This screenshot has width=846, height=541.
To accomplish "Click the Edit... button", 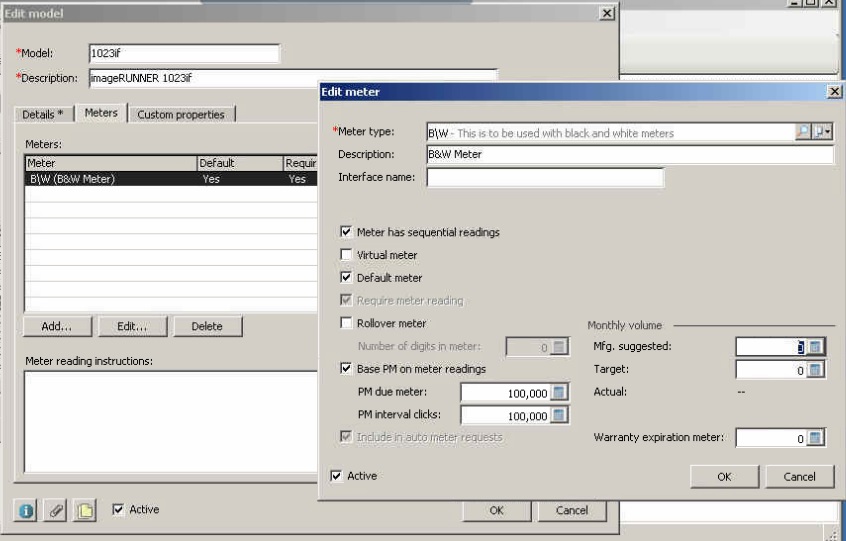I will pos(132,326).
